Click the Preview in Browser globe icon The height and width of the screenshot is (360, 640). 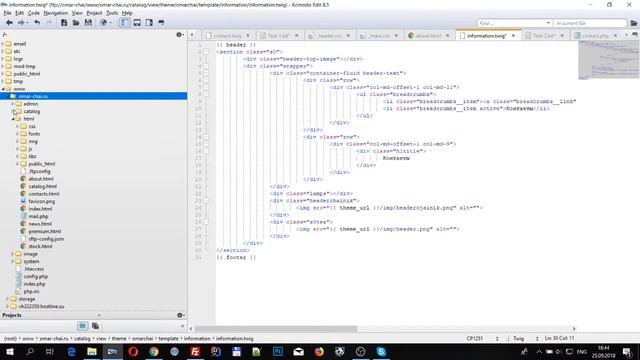[x=104, y=23]
